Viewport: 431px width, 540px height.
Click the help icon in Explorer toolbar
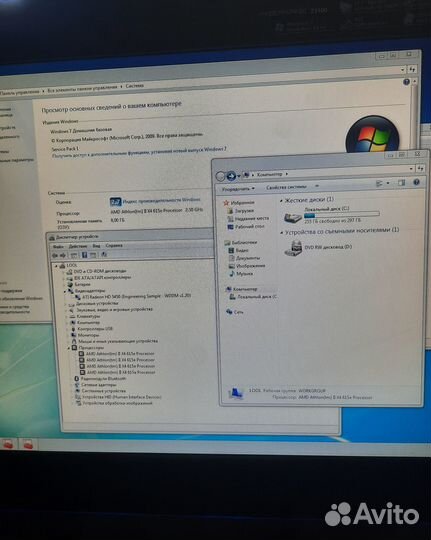(416, 182)
